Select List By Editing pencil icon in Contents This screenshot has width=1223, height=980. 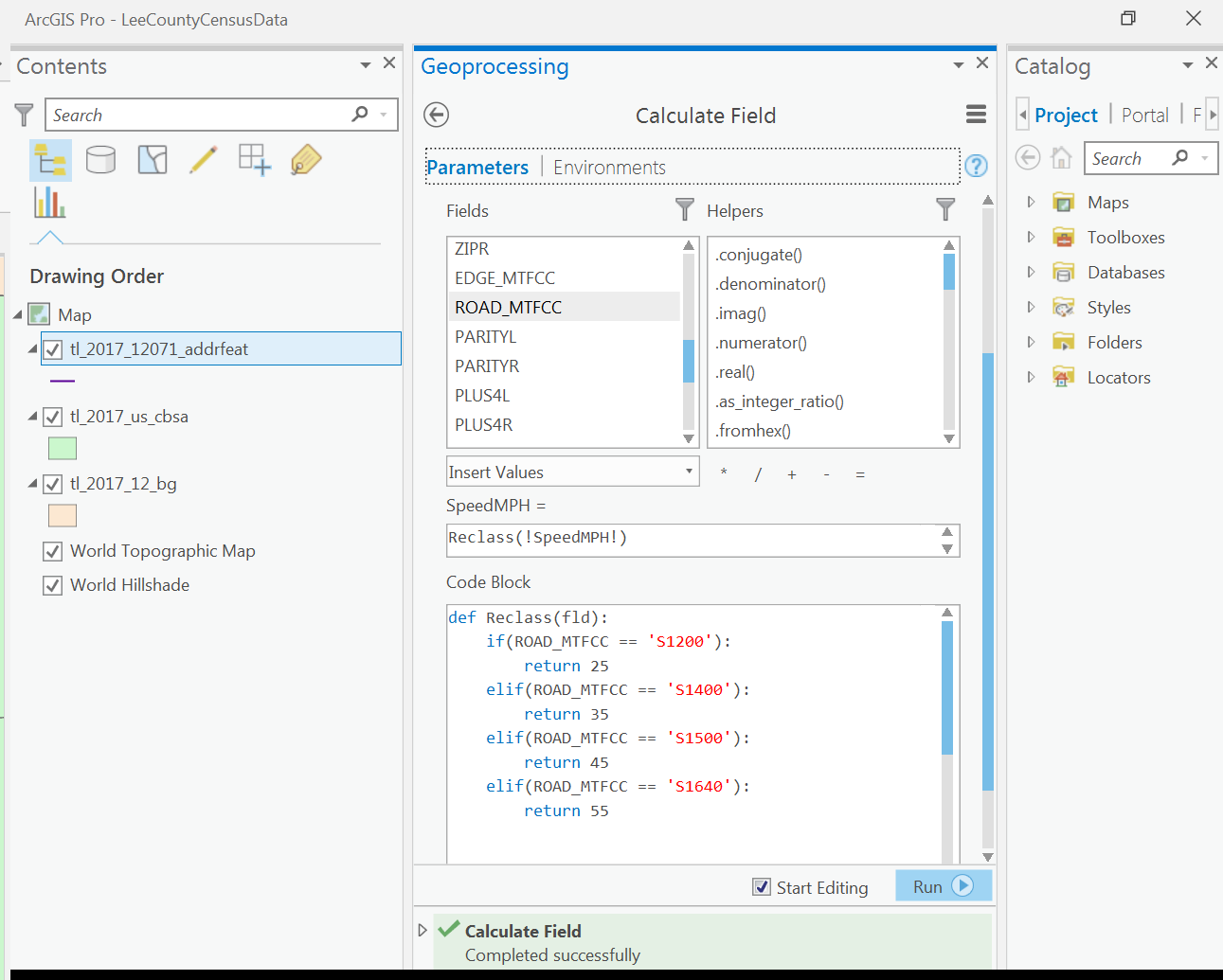click(201, 160)
